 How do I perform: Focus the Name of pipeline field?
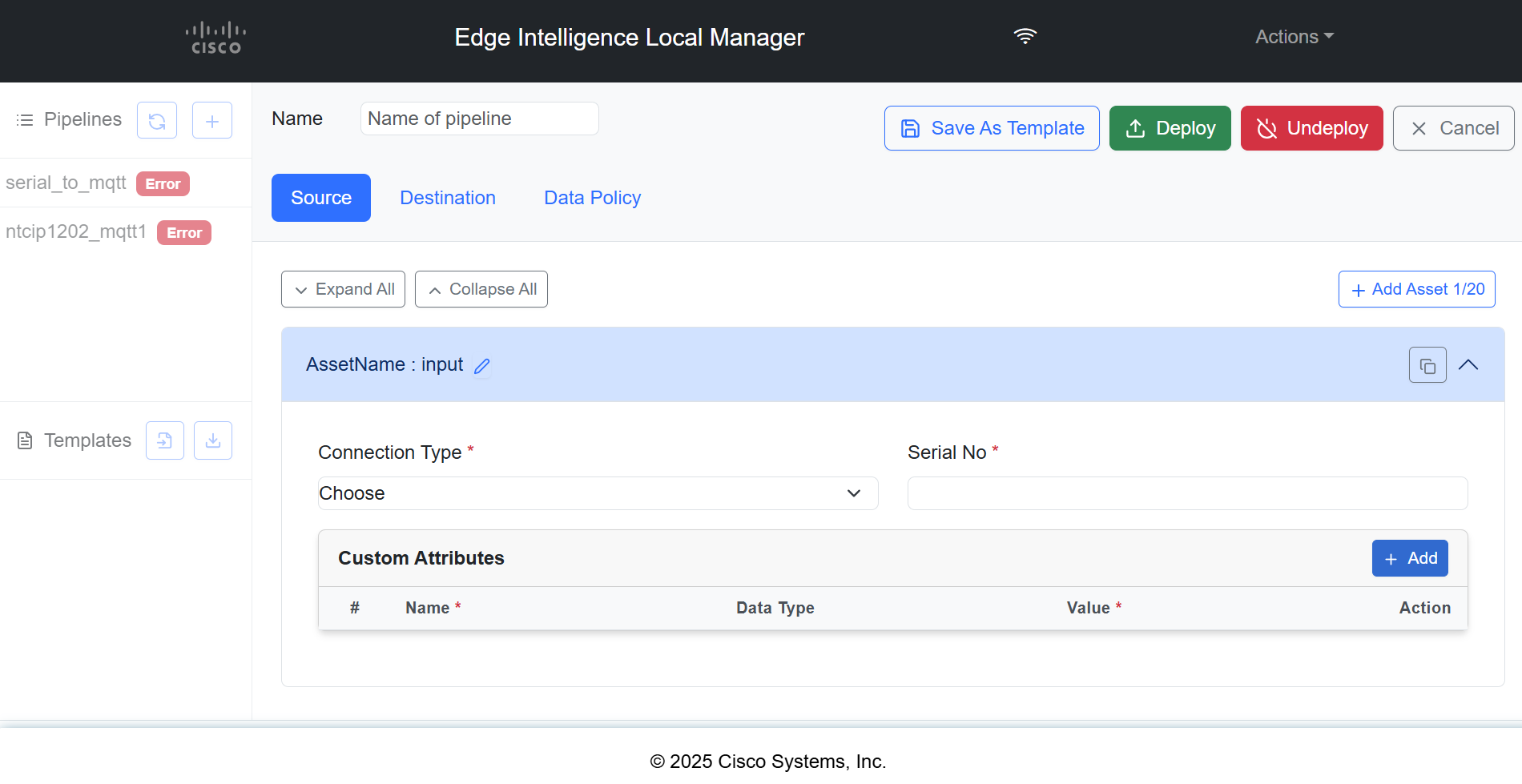(479, 119)
